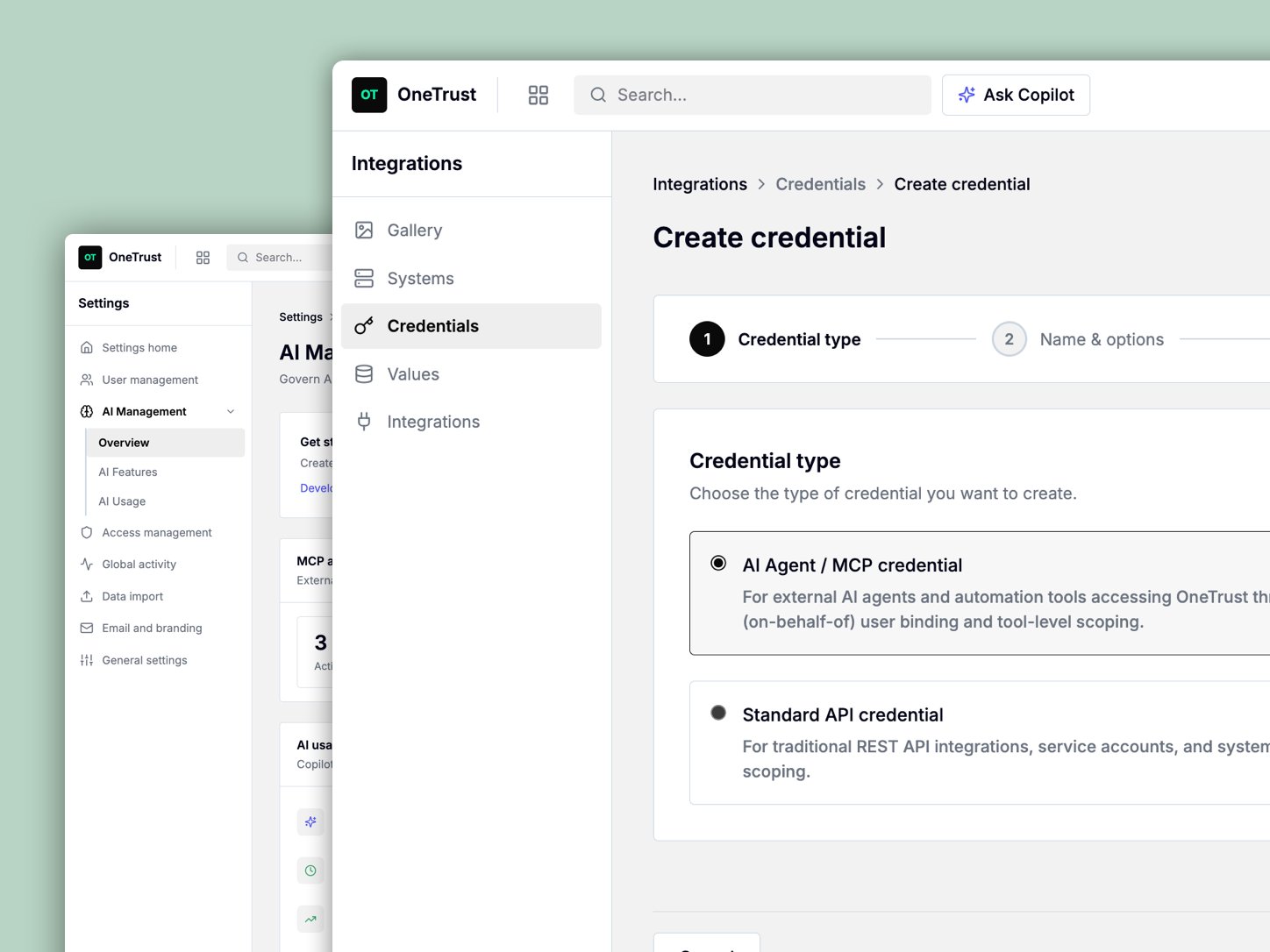
Task: Click the Credentials breadcrumb link
Action: [820, 184]
